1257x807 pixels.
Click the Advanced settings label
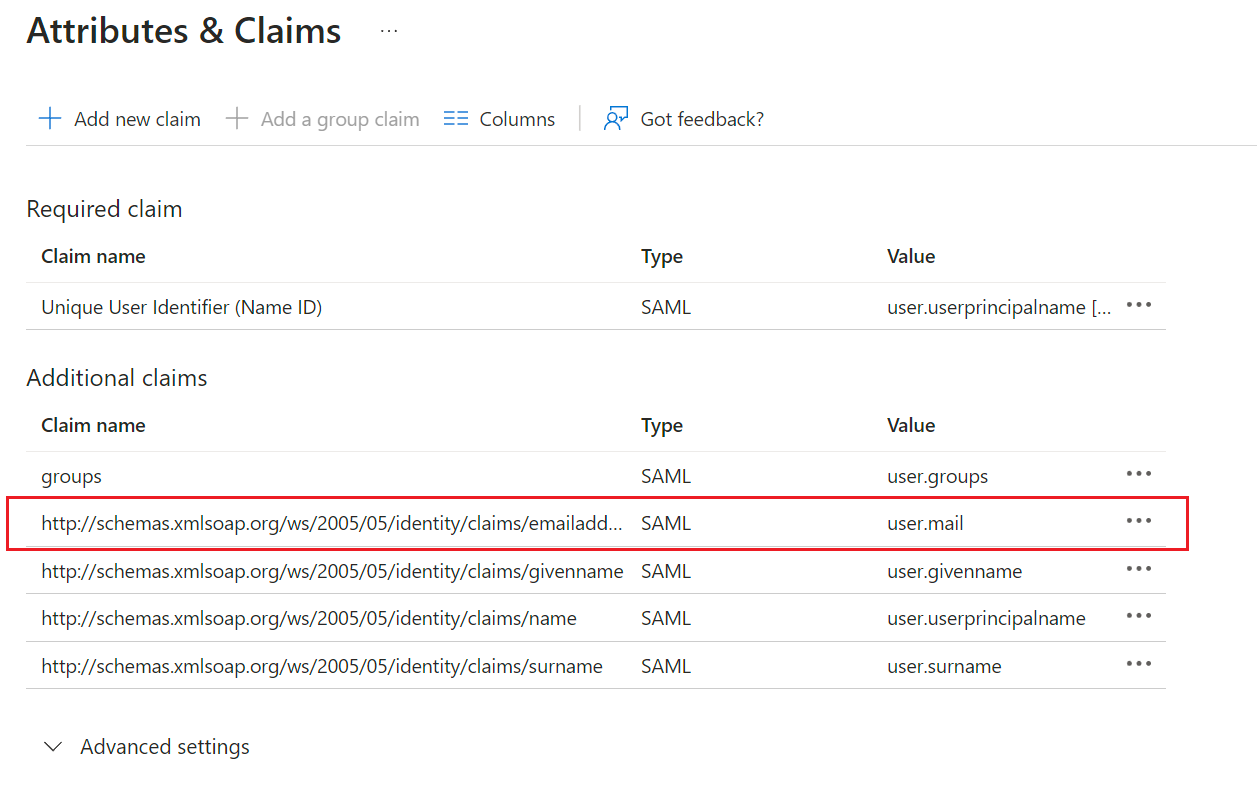pyautogui.click(x=165, y=747)
